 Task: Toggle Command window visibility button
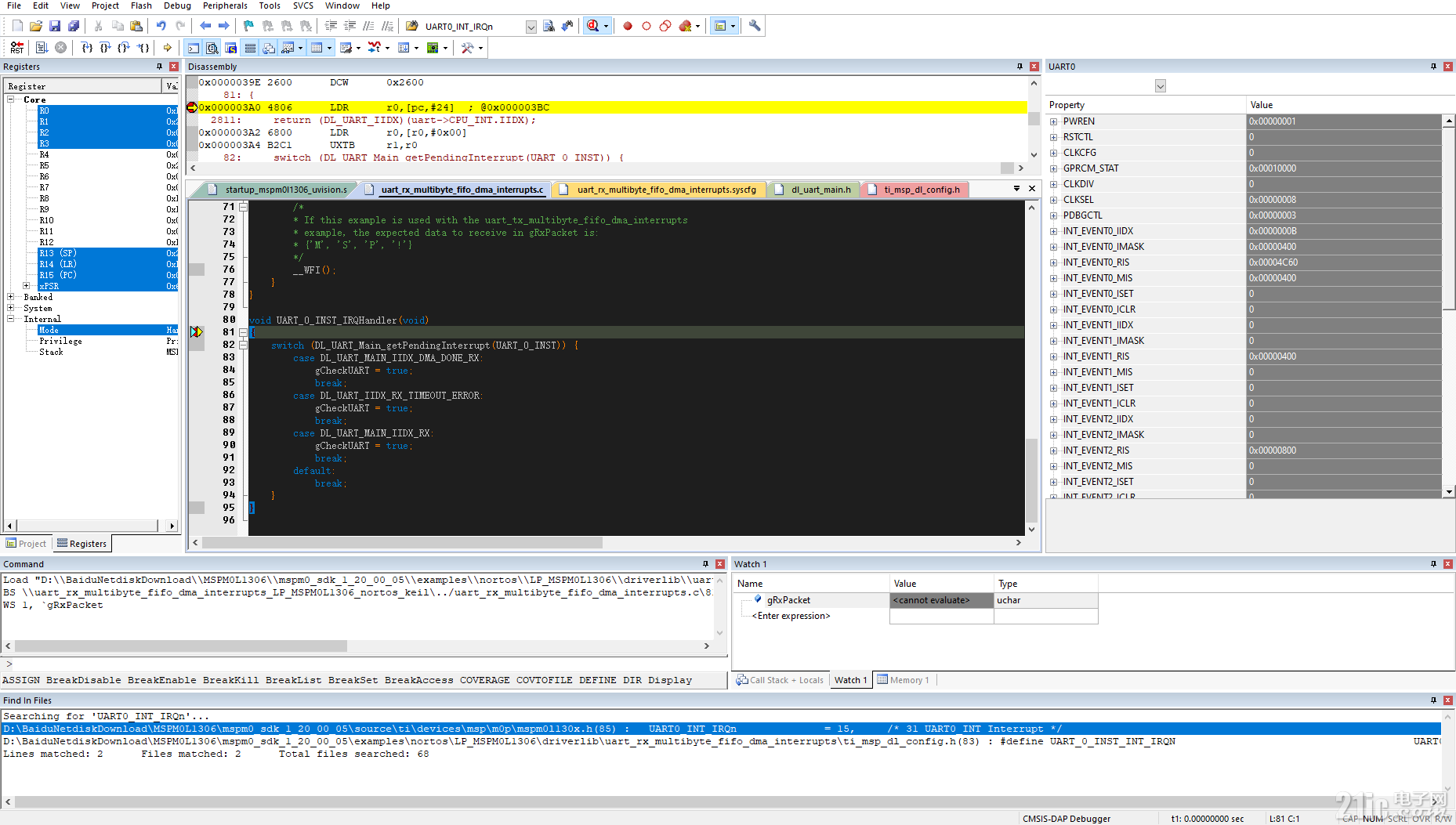(x=194, y=48)
